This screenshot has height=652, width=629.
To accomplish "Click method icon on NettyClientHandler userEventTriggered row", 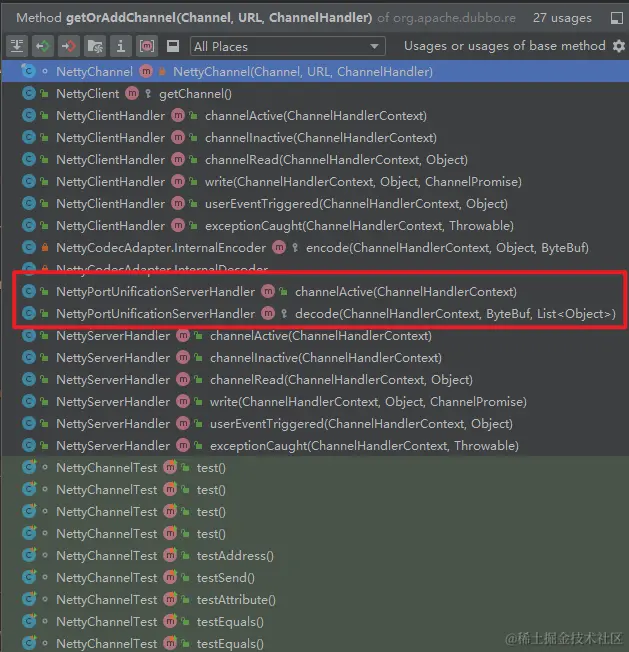I will point(178,204).
